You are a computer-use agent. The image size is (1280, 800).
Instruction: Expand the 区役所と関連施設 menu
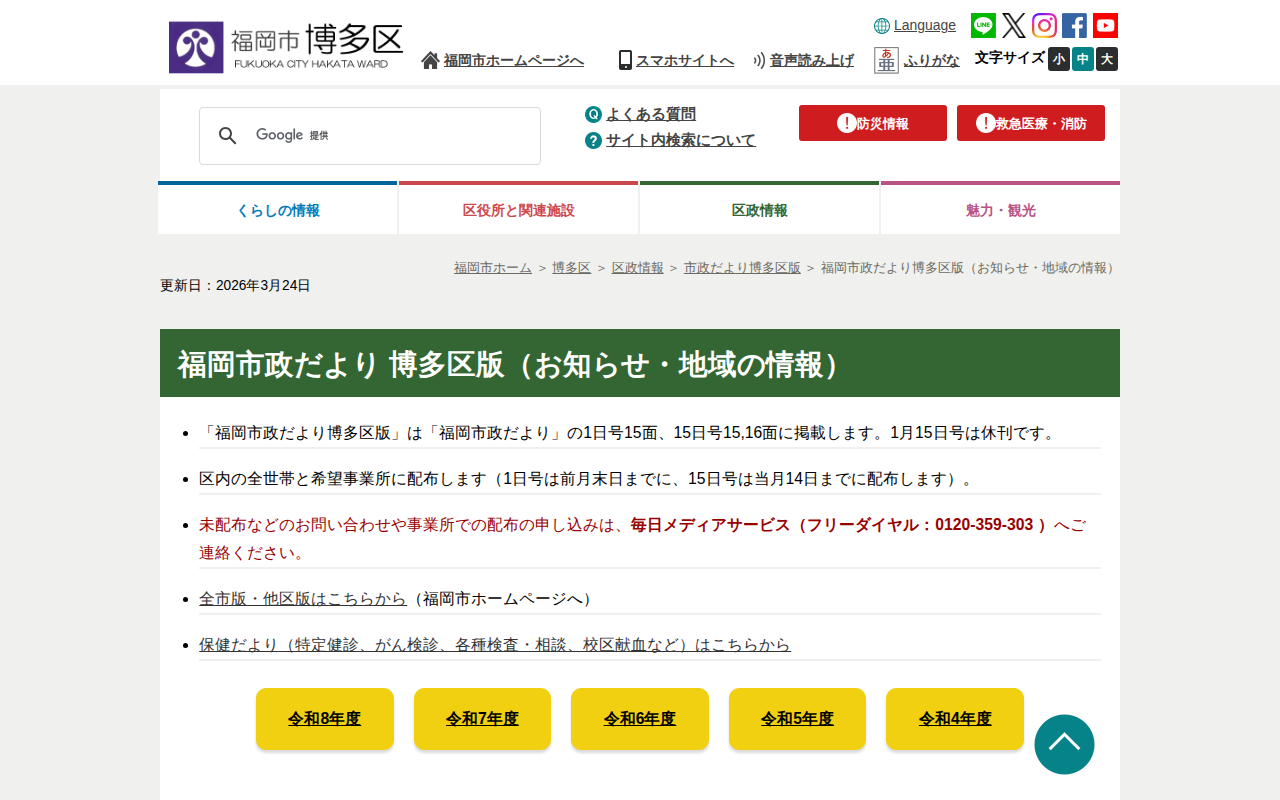click(519, 209)
